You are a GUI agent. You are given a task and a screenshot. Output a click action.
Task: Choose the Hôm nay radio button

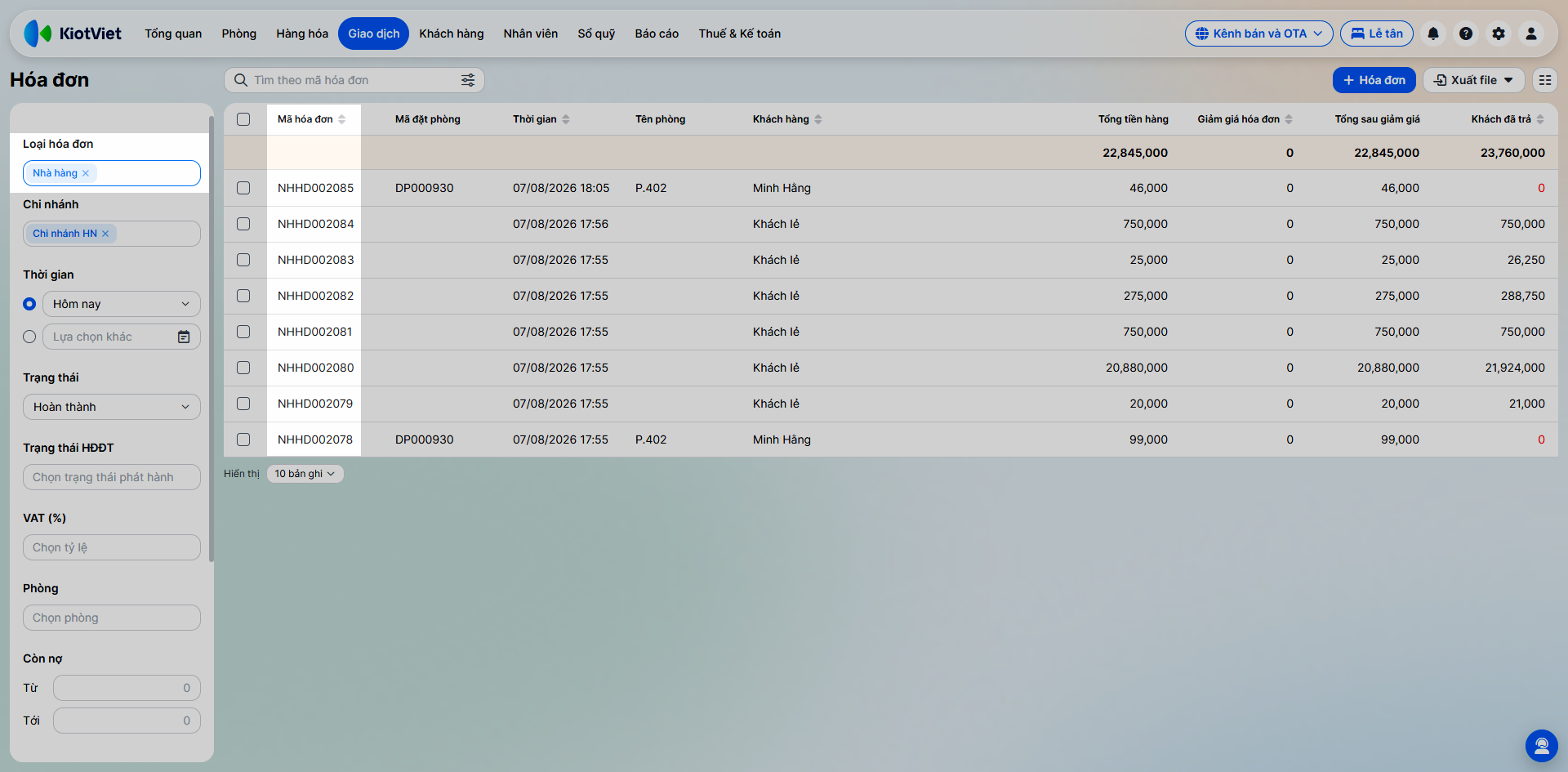[29, 304]
